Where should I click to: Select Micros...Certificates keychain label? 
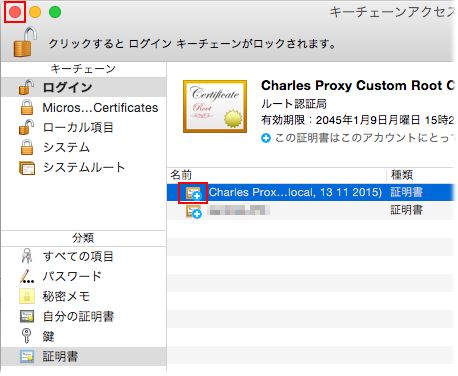tap(100, 108)
